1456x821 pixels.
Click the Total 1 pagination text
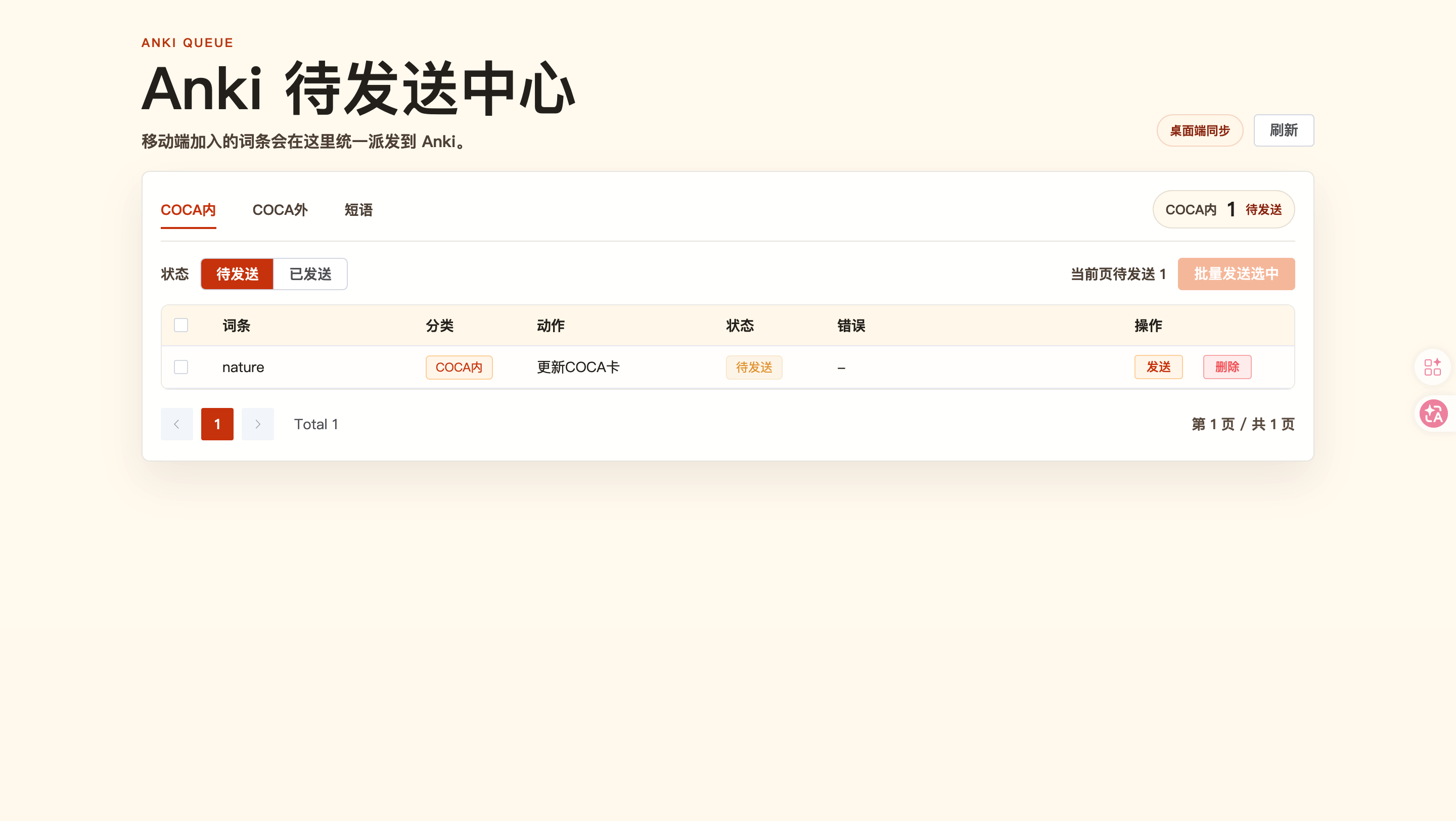pyautogui.click(x=316, y=424)
